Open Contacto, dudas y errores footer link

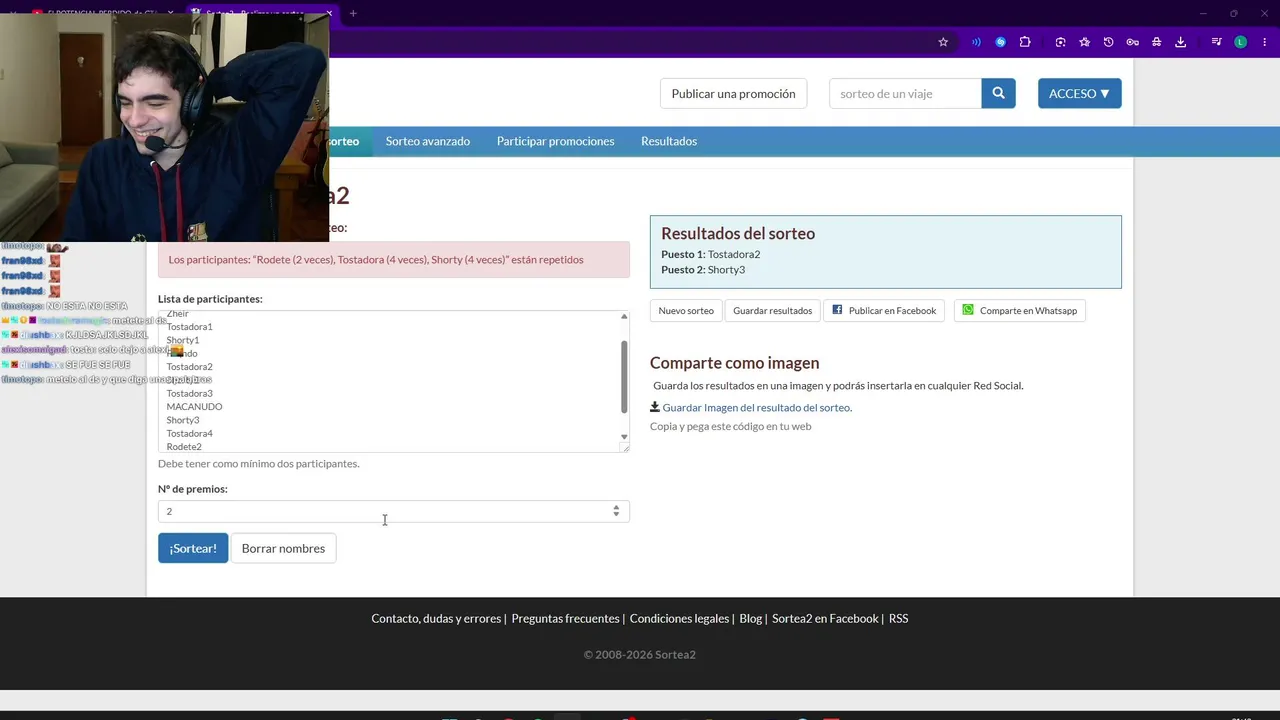(x=436, y=618)
